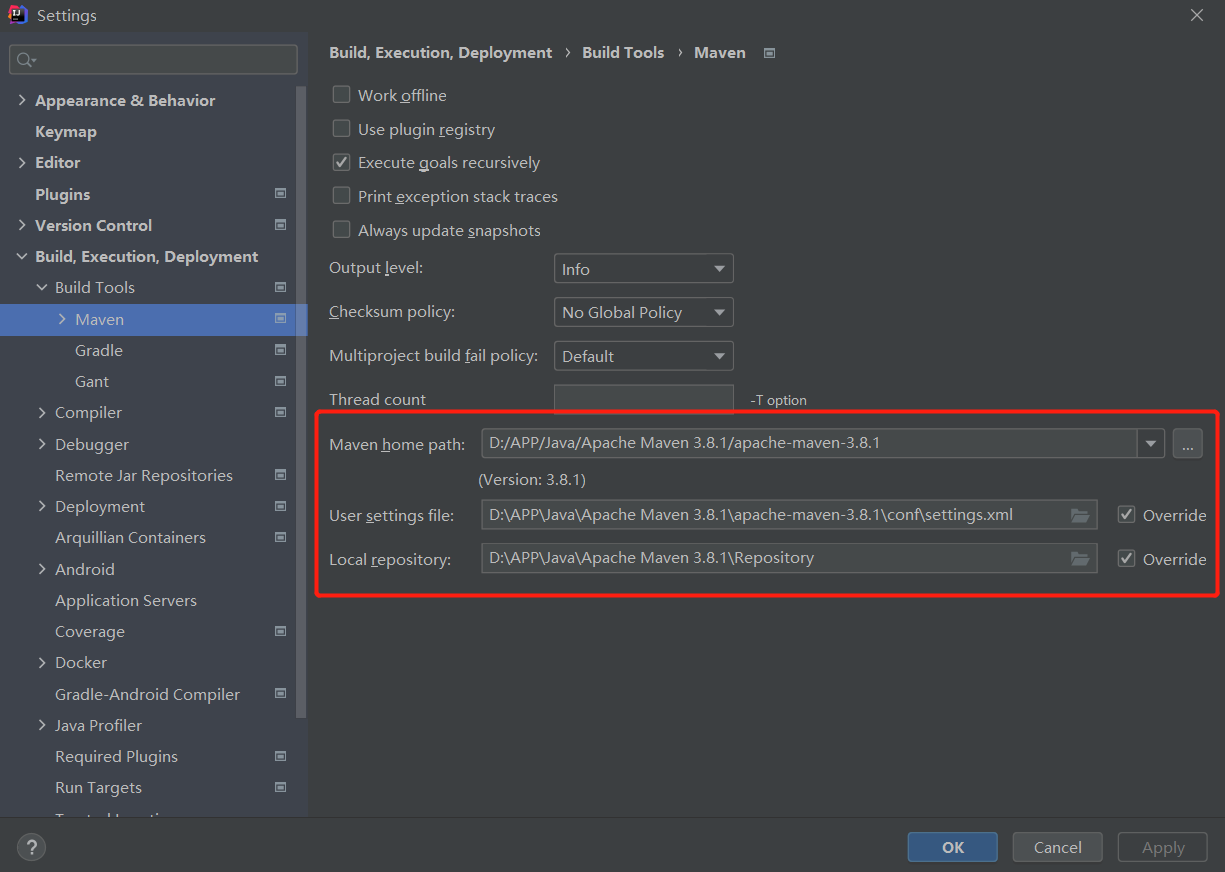Enable Always update snapshots checkbox
This screenshot has height=872, width=1225.
(341, 230)
